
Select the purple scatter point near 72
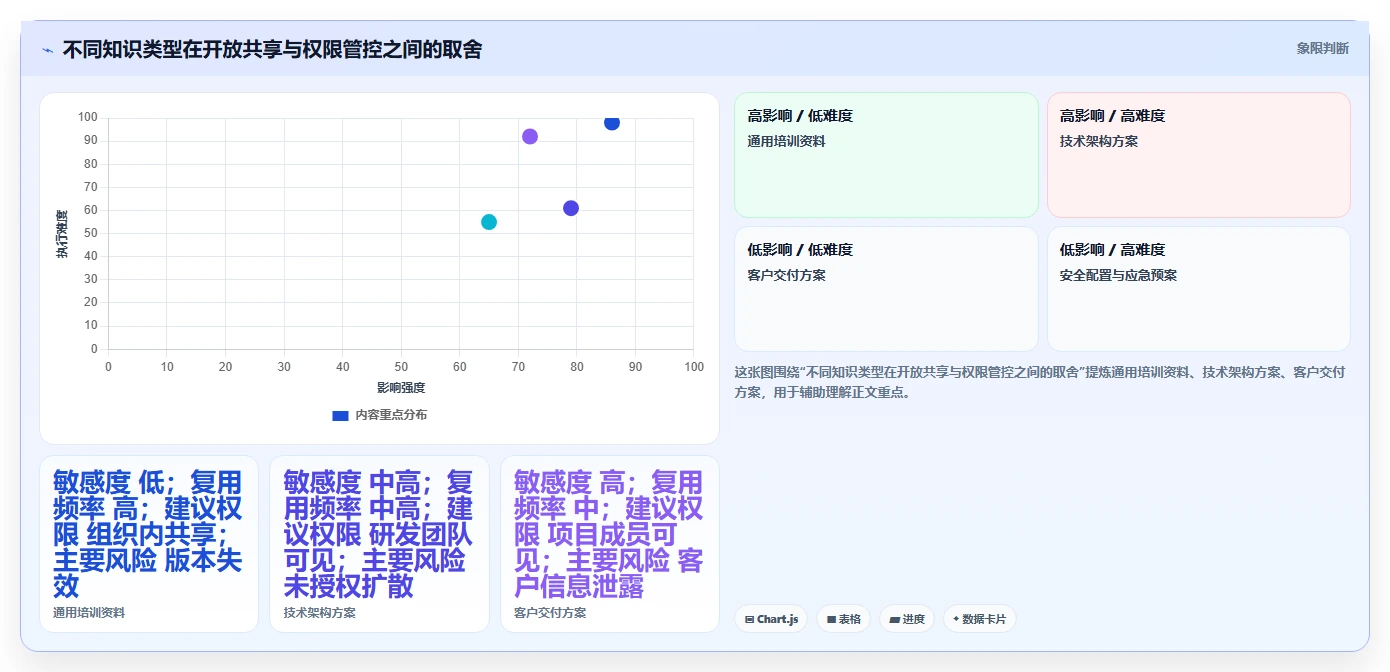[x=530, y=136]
